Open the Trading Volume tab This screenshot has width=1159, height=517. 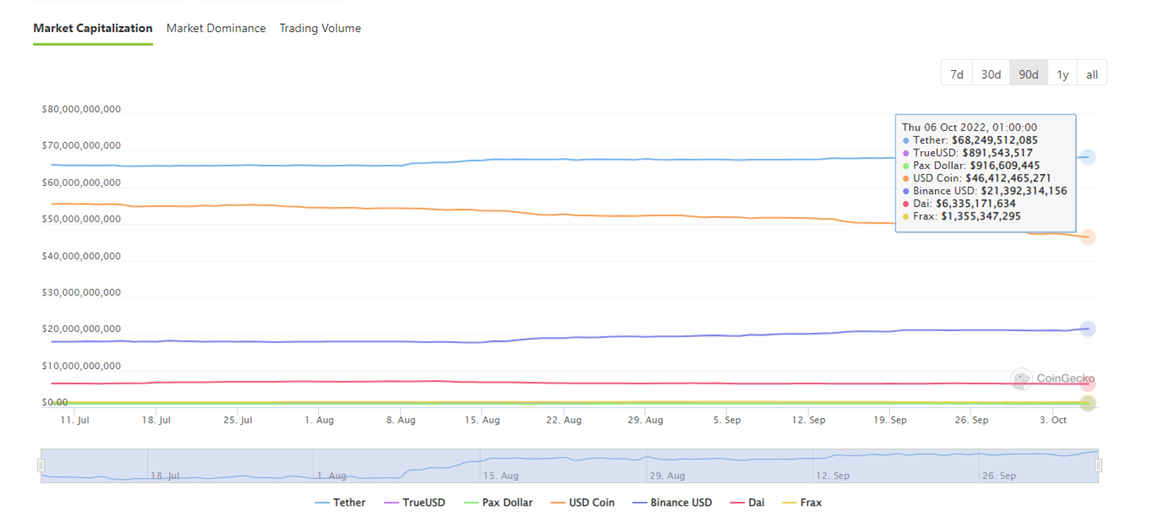pyautogui.click(x=320, y=28)
